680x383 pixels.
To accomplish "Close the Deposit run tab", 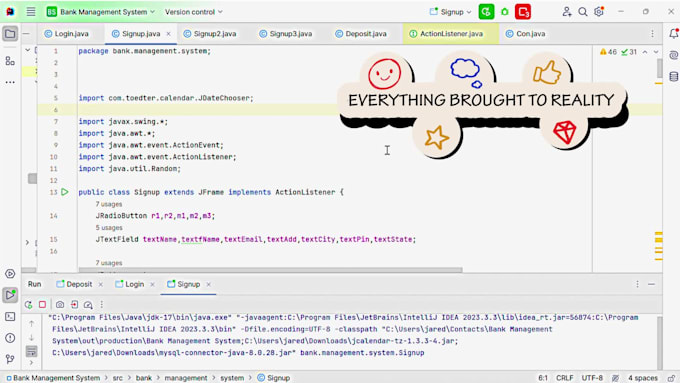I will pyautogui.click(x=101, y=285).
